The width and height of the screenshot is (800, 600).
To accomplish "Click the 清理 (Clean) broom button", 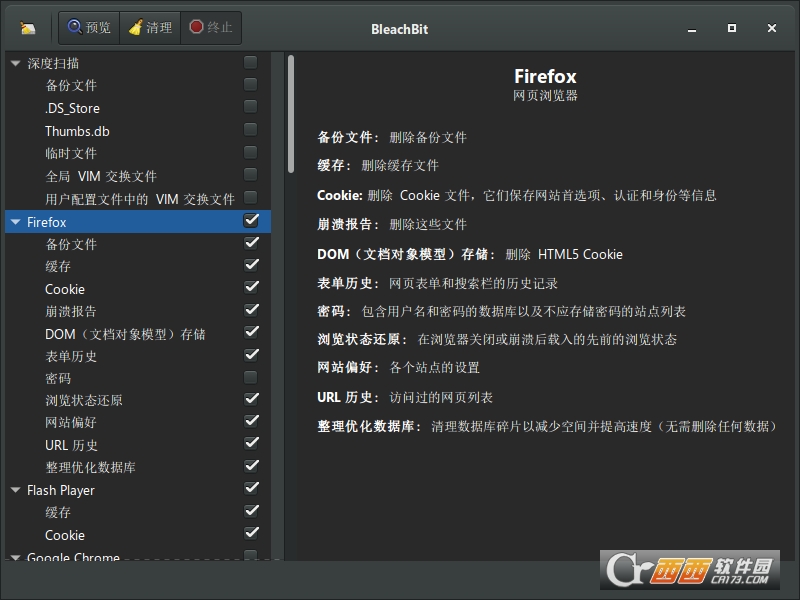I will (150, 28).
